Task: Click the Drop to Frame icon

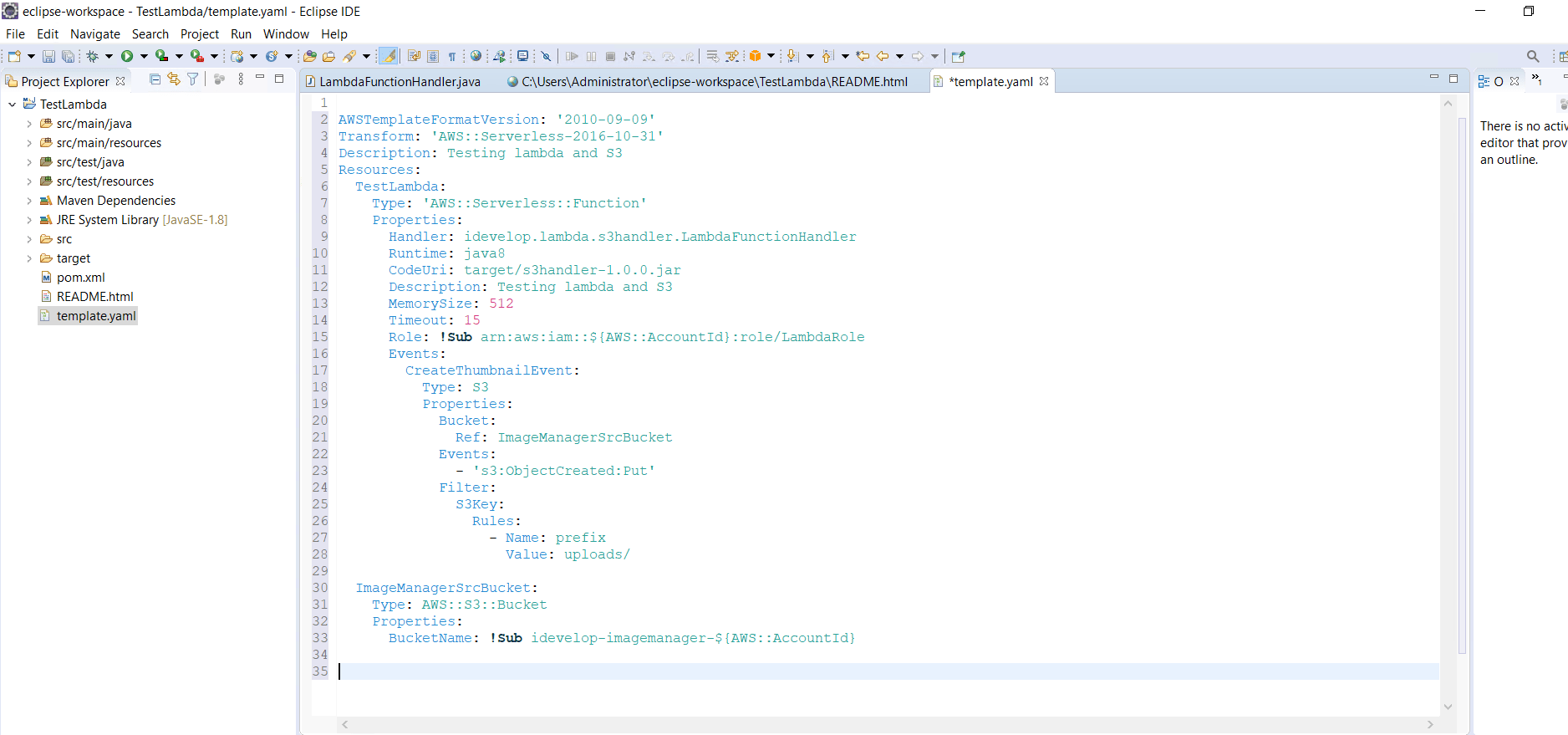Action: (712, 56)
